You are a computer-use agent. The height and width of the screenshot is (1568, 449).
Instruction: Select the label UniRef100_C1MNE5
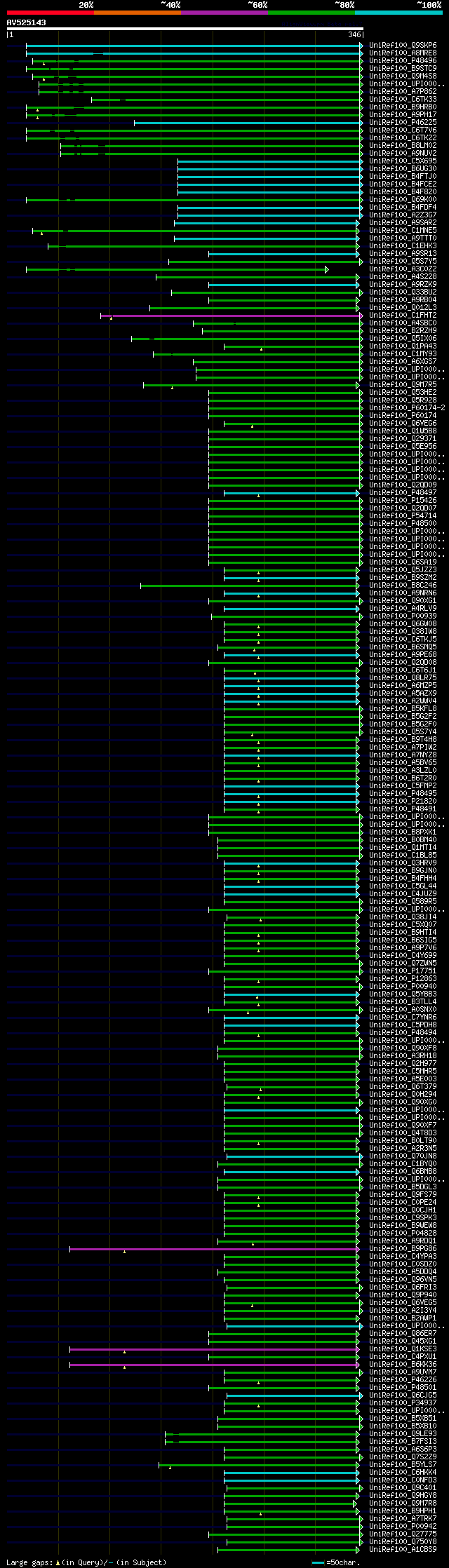coord(403,231)
